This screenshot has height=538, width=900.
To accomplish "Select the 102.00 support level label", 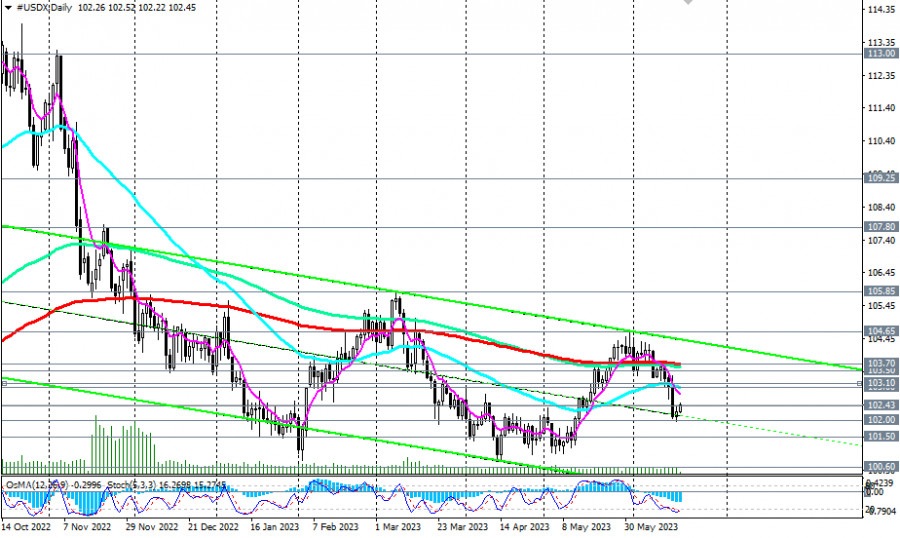I will tap(881, 420).
